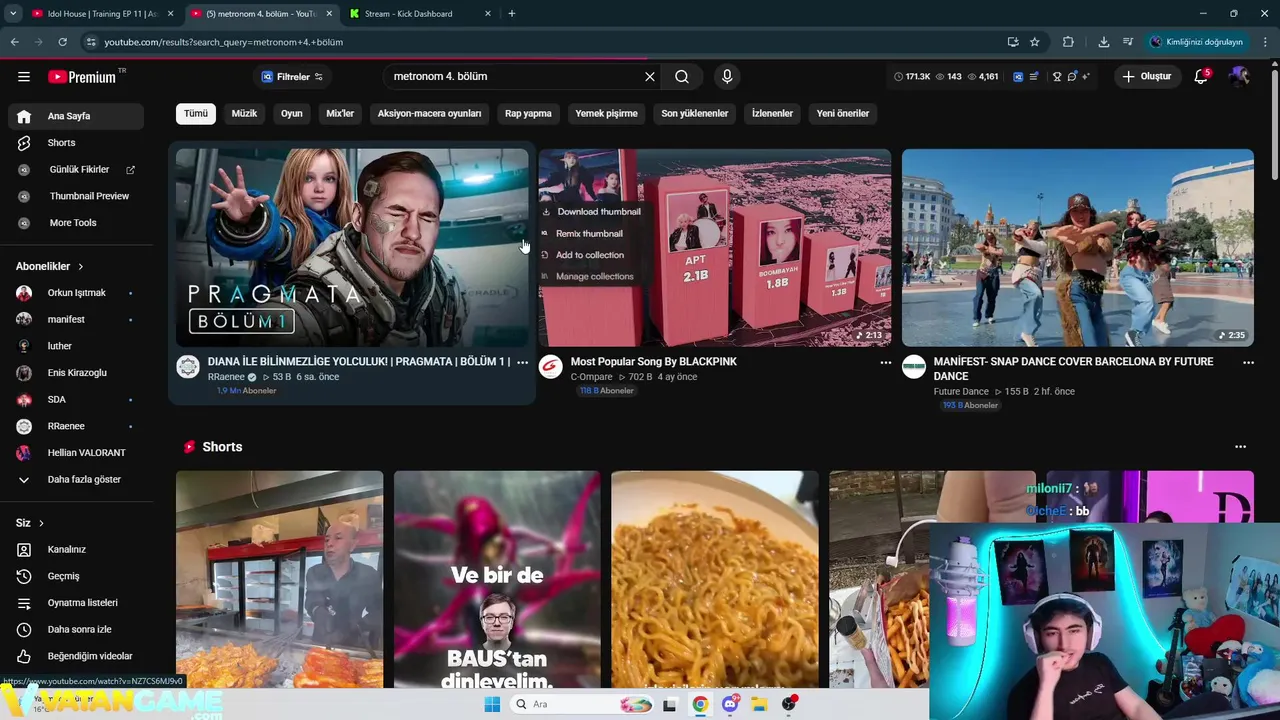Select the Oyun filter chip

tap(292, 114)
